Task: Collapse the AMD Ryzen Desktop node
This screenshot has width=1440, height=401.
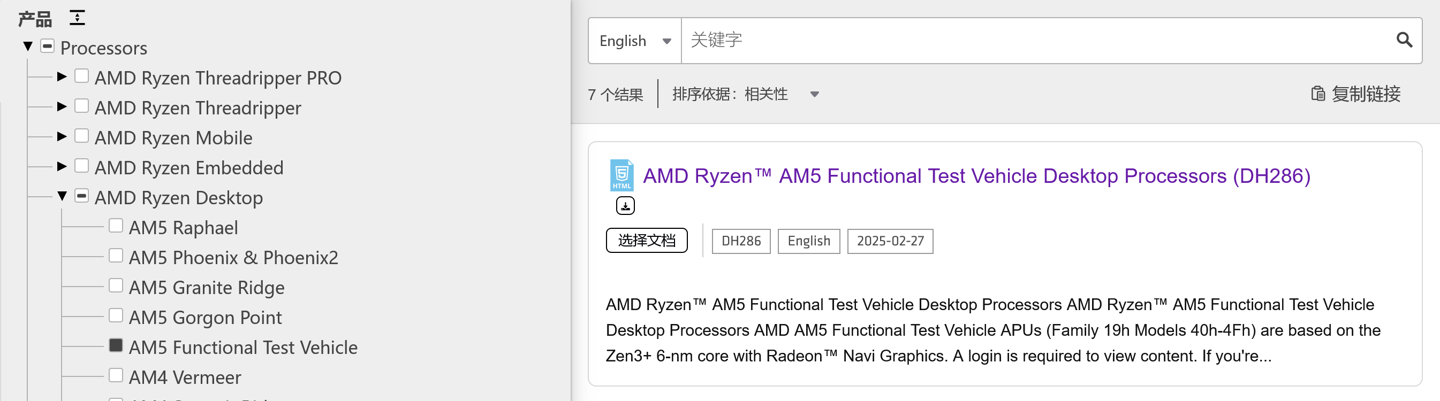Action: click(62, 196)
